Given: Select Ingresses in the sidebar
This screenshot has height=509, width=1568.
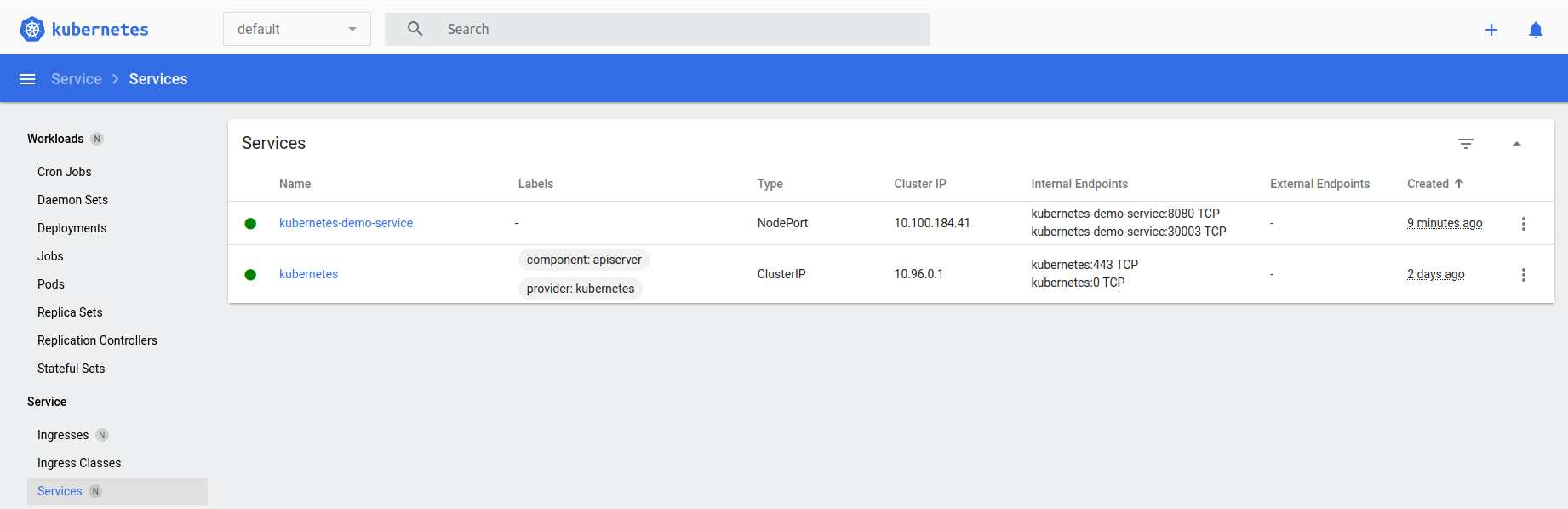Looking at the screenshot, I should 63,435.
